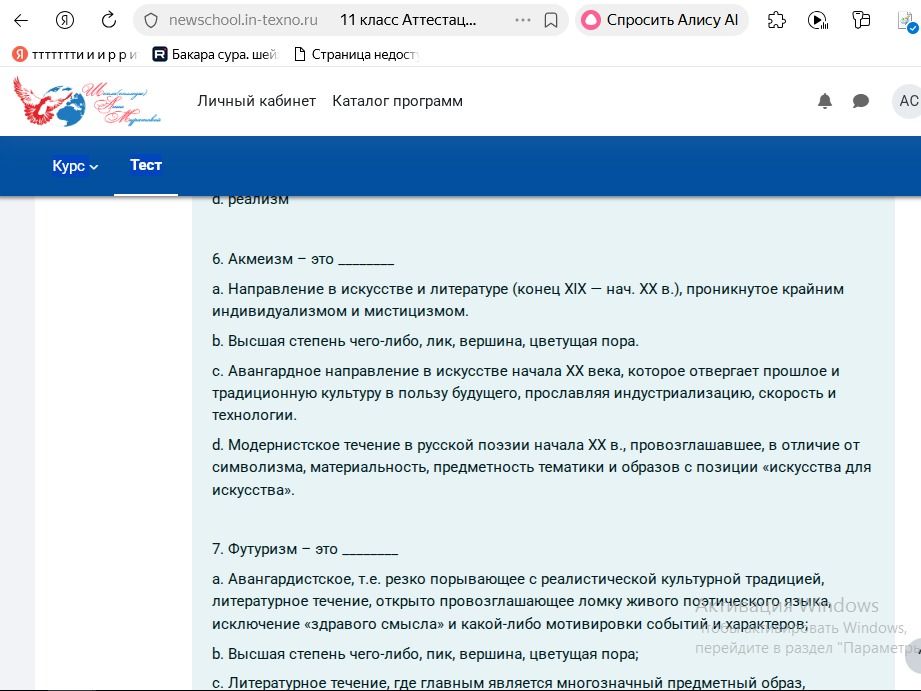This screenshot has height=691, width=921.
Task: Open the media playback control icon
Action: (818, 21)
